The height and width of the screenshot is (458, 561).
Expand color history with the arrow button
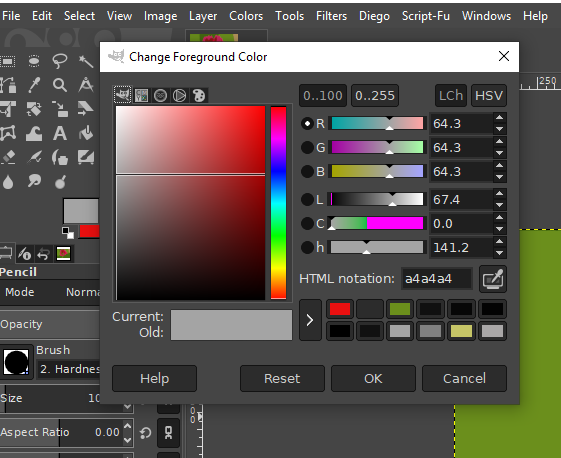[x=310, y=320]
